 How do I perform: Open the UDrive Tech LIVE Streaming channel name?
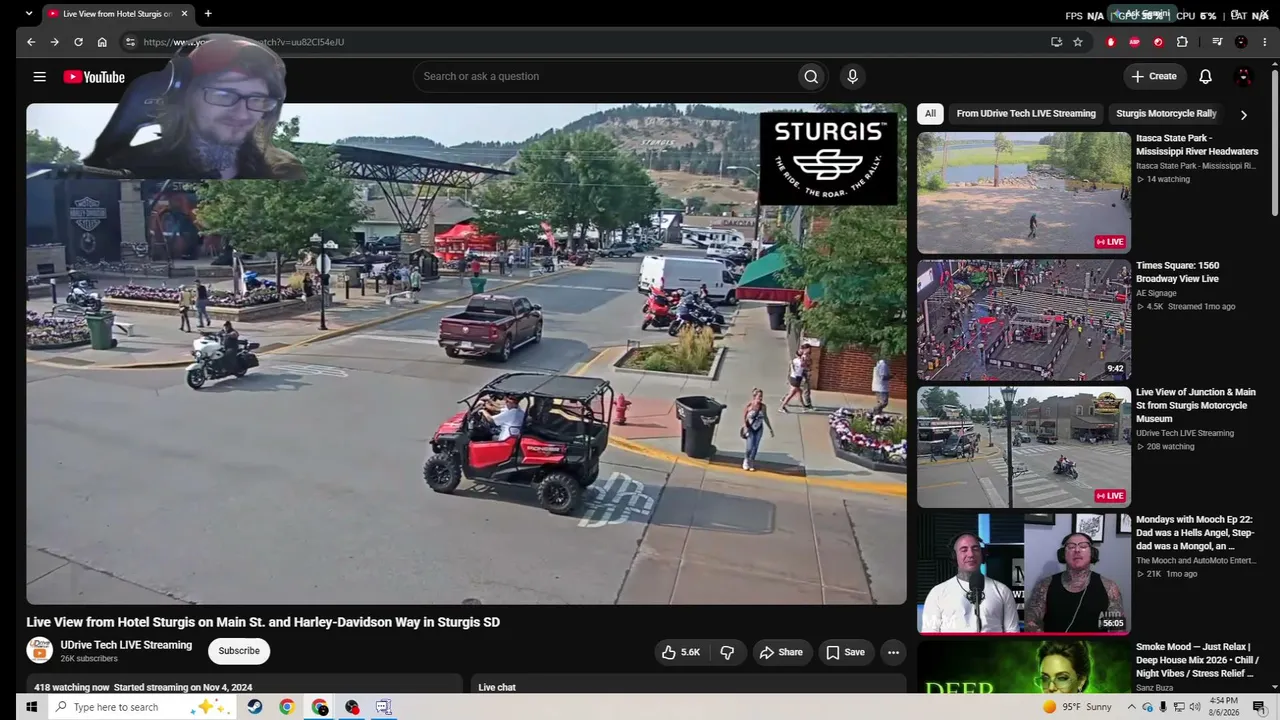point(126,645)
